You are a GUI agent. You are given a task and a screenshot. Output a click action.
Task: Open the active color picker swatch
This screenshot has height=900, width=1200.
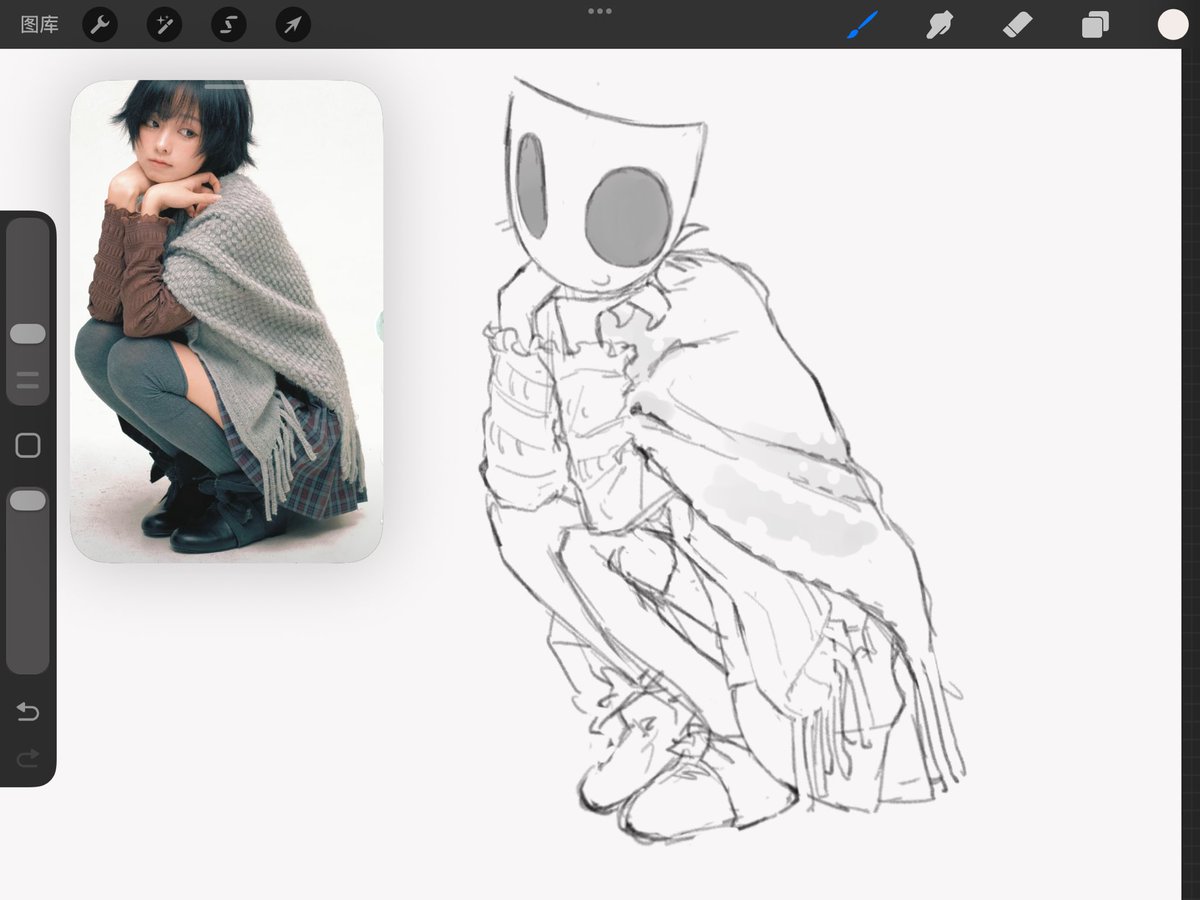pos(1173,25)
